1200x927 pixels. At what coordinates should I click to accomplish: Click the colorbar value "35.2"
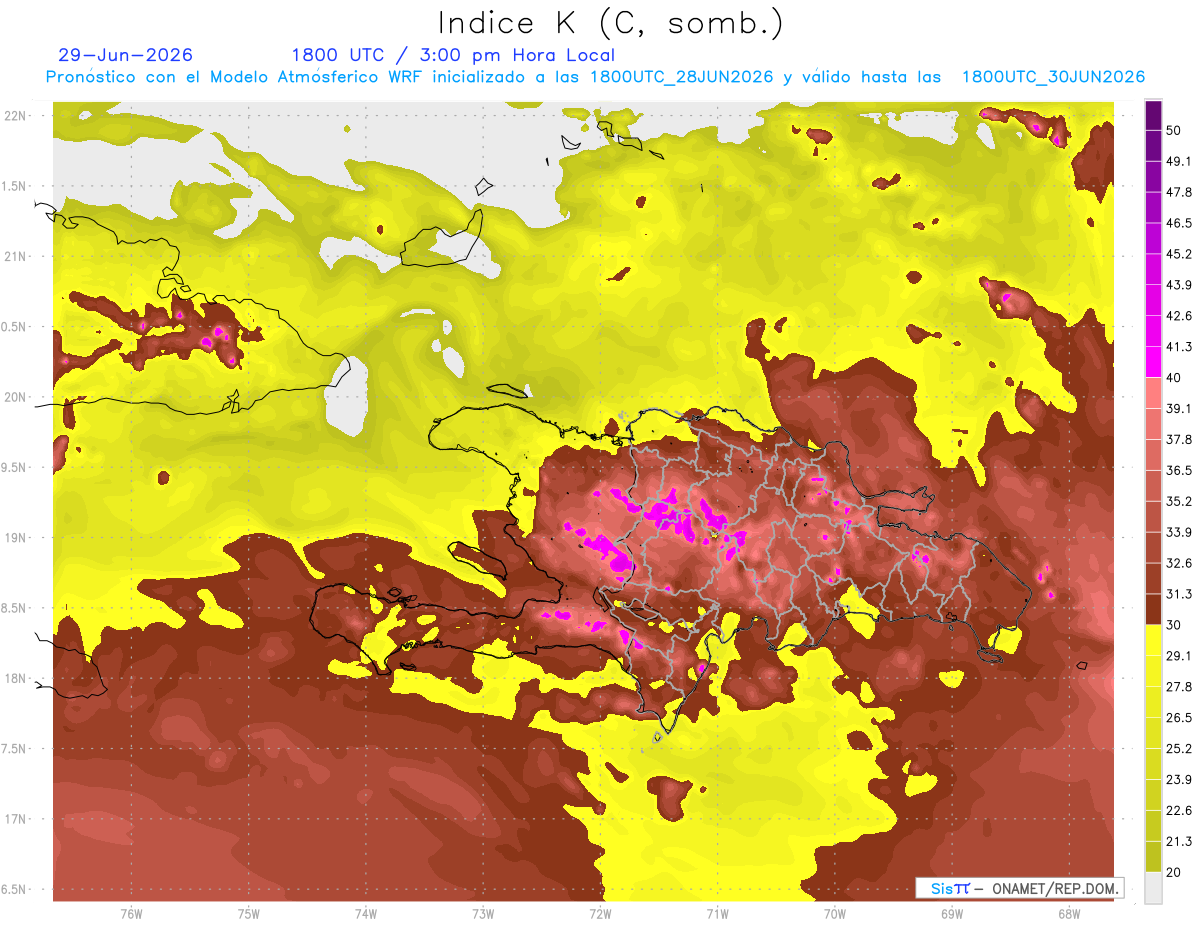[x=1179, y=501]
